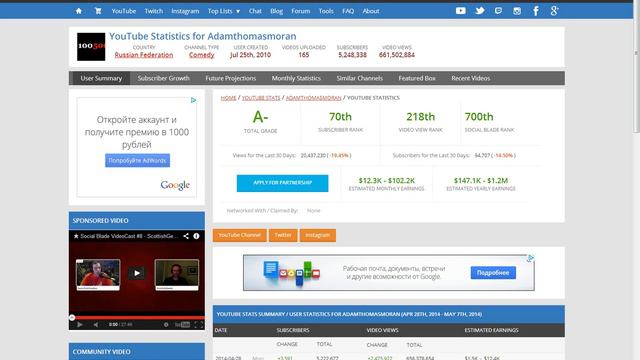
Task: Click the 70th subscriber rank value
Action: [340, 117]
